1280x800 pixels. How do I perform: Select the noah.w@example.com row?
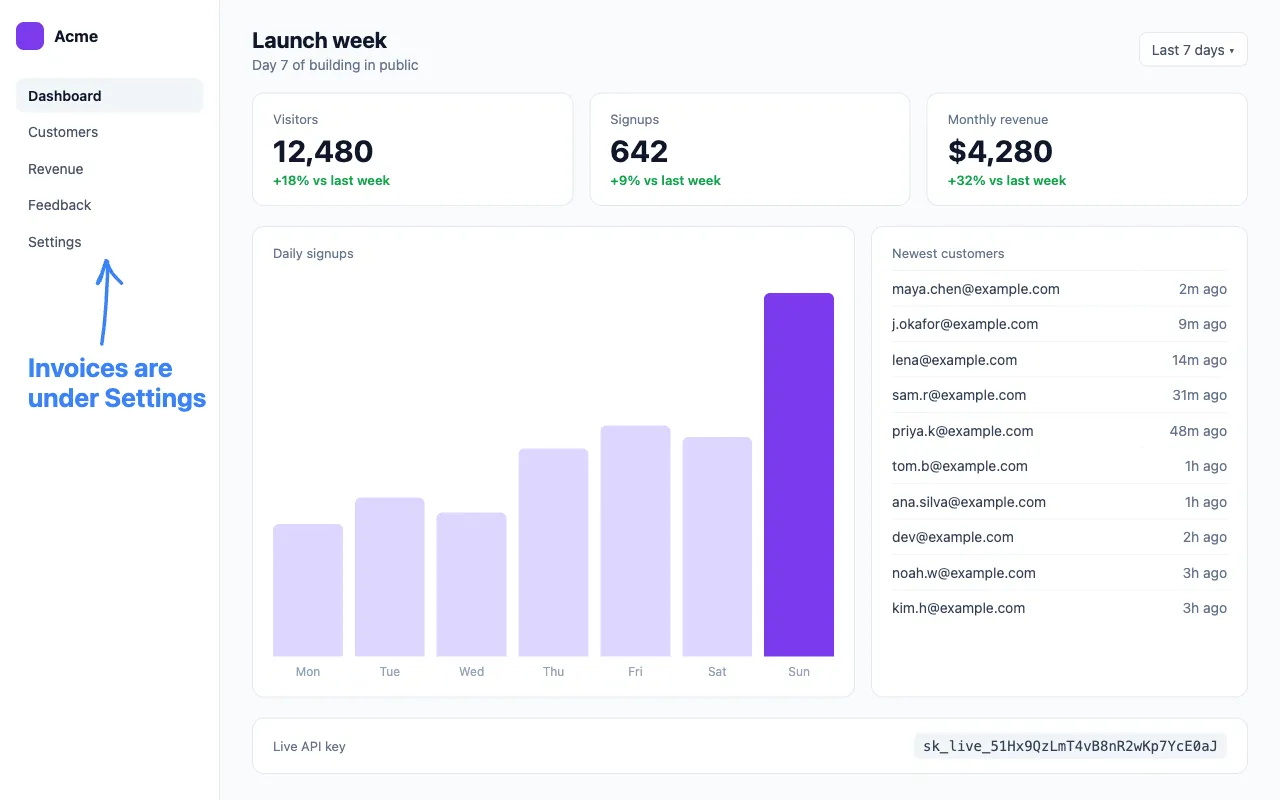tap(1059, 573)
